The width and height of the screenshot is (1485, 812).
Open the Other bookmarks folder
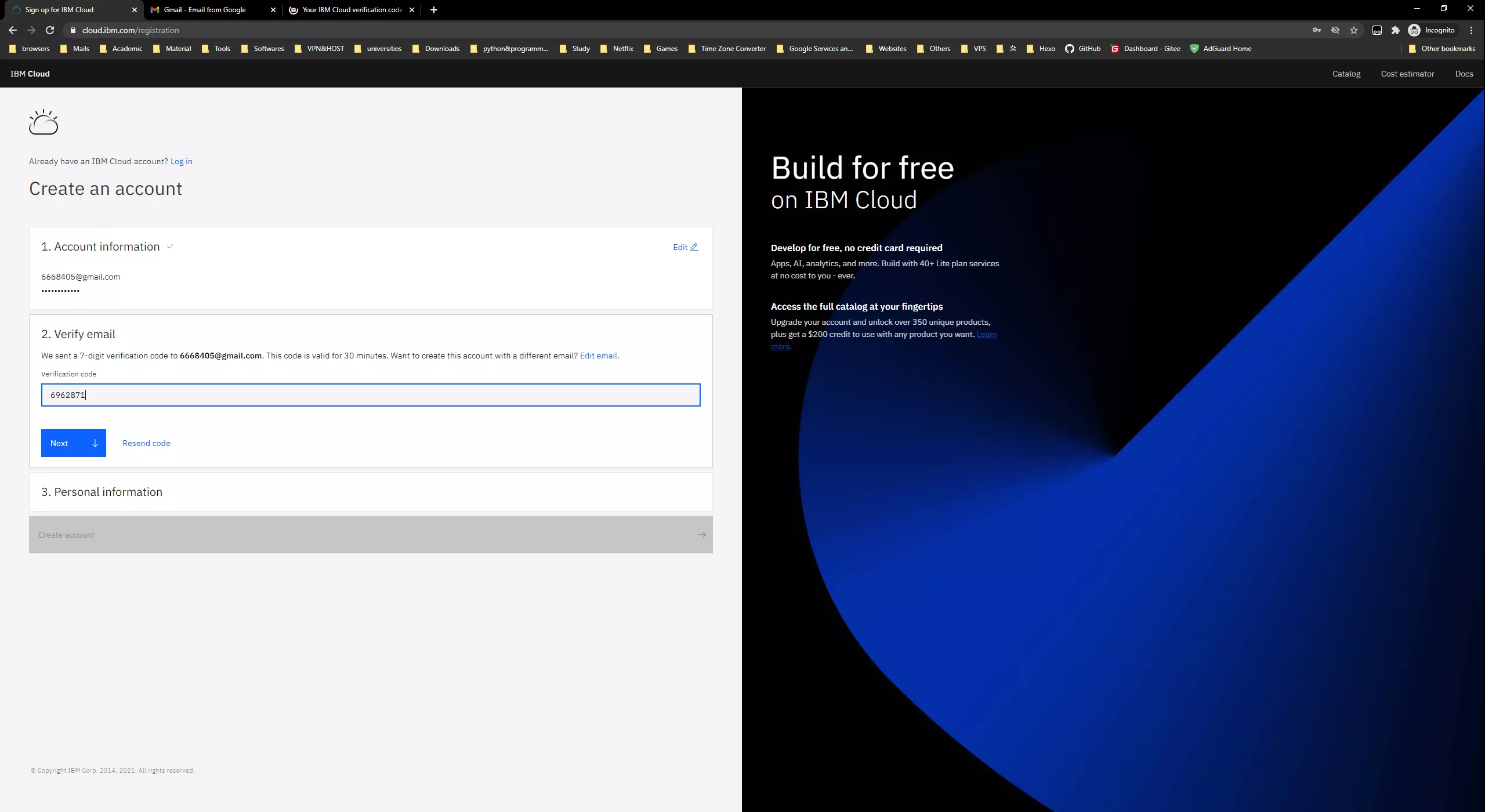coord(1441,49)
